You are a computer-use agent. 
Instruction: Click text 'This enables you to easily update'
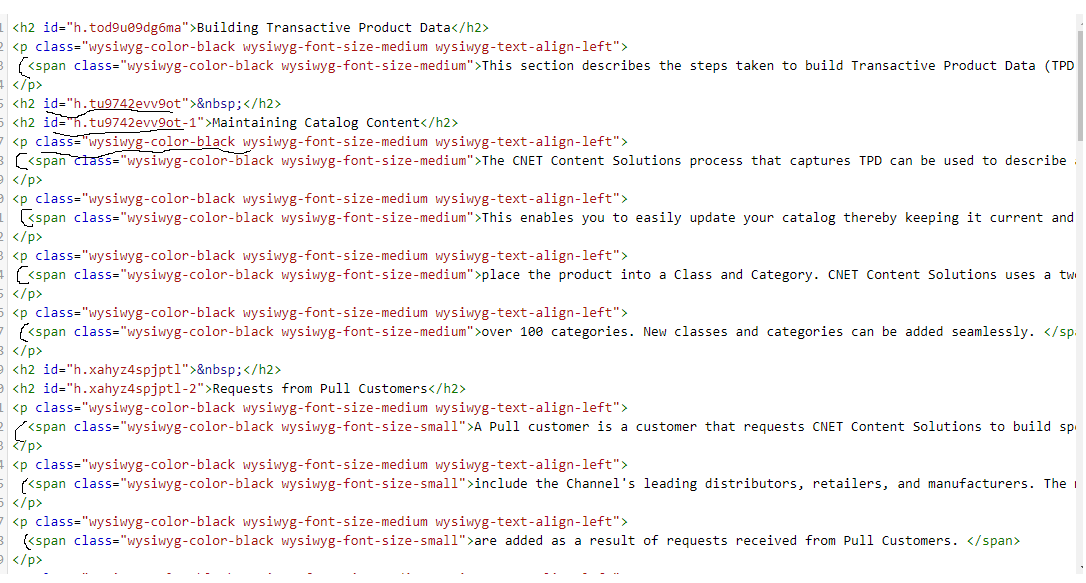(608, 217)
